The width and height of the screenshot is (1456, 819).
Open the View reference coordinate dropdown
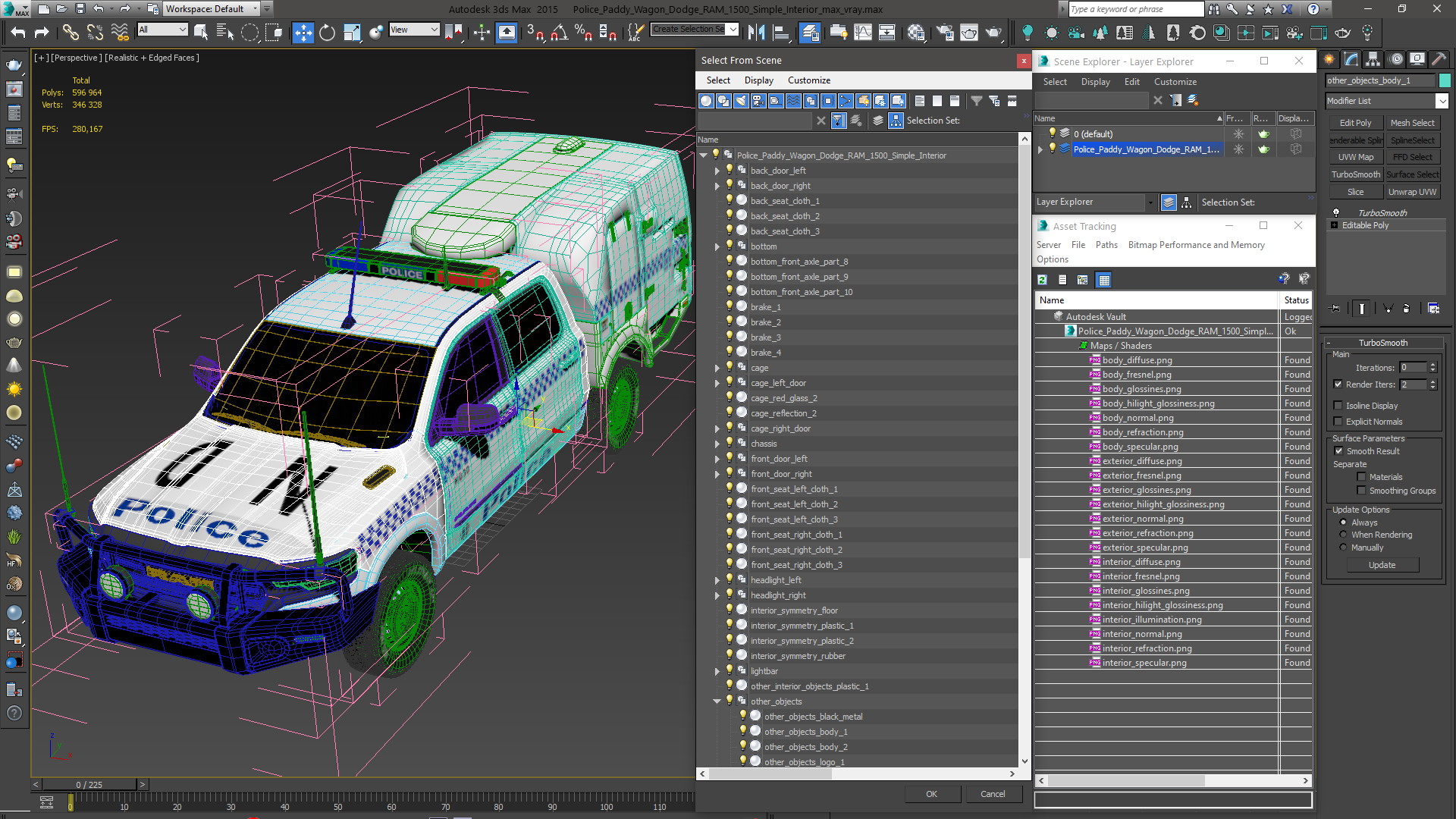[414, 30]
